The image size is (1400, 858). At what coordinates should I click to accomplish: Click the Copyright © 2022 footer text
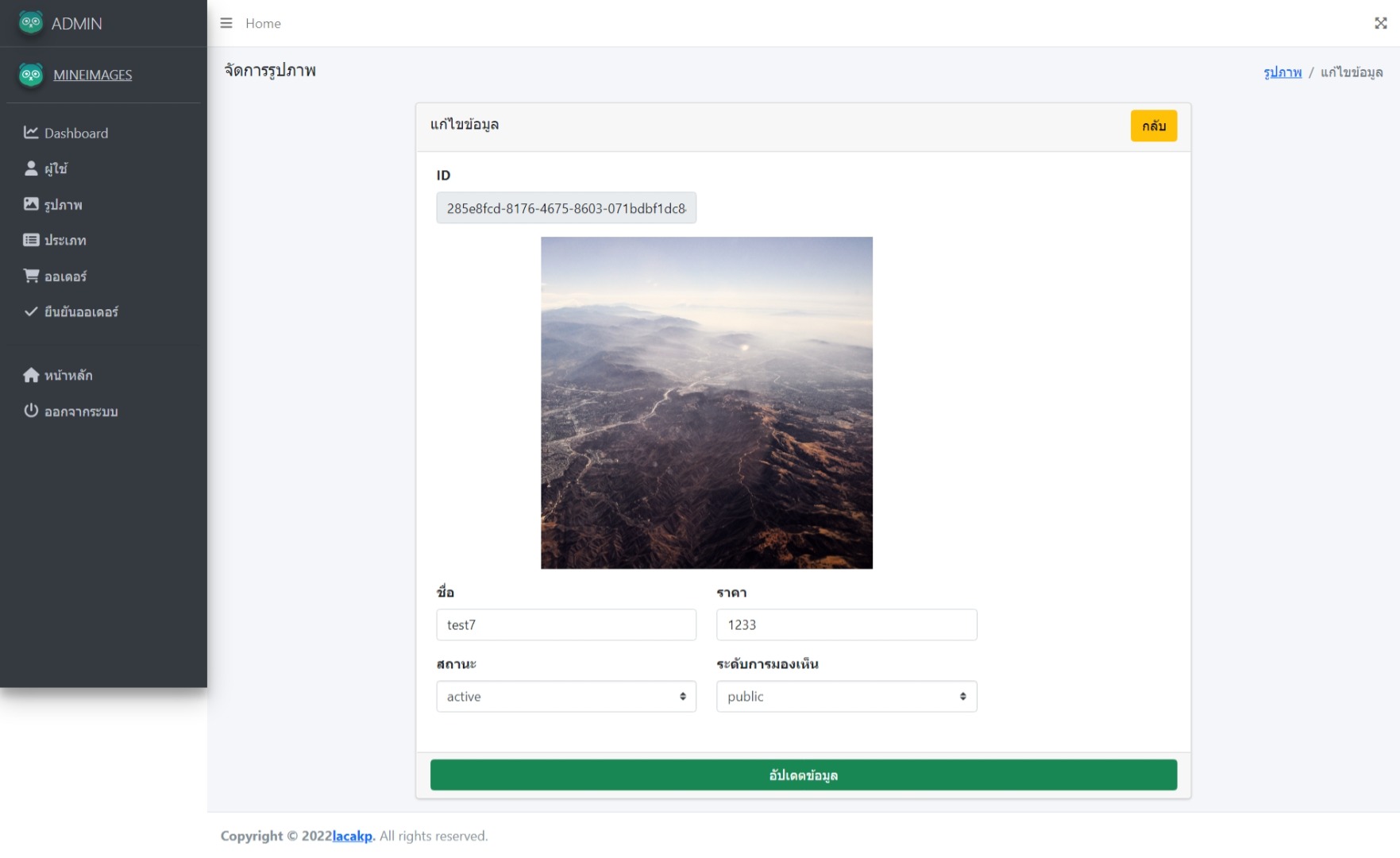[x=276, y=836]
